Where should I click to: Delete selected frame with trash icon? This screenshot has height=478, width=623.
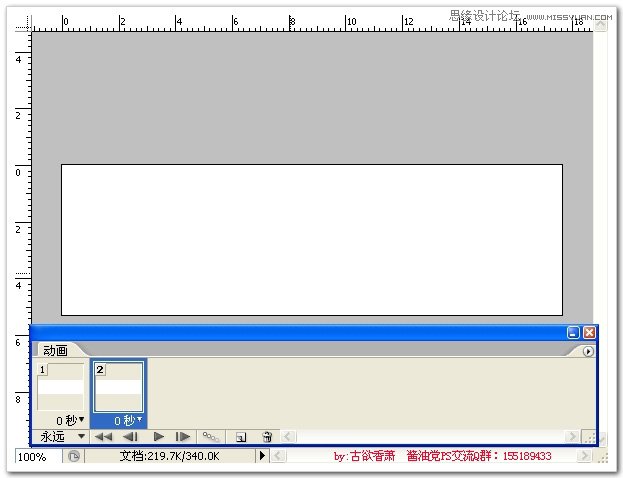pos(267,437)
